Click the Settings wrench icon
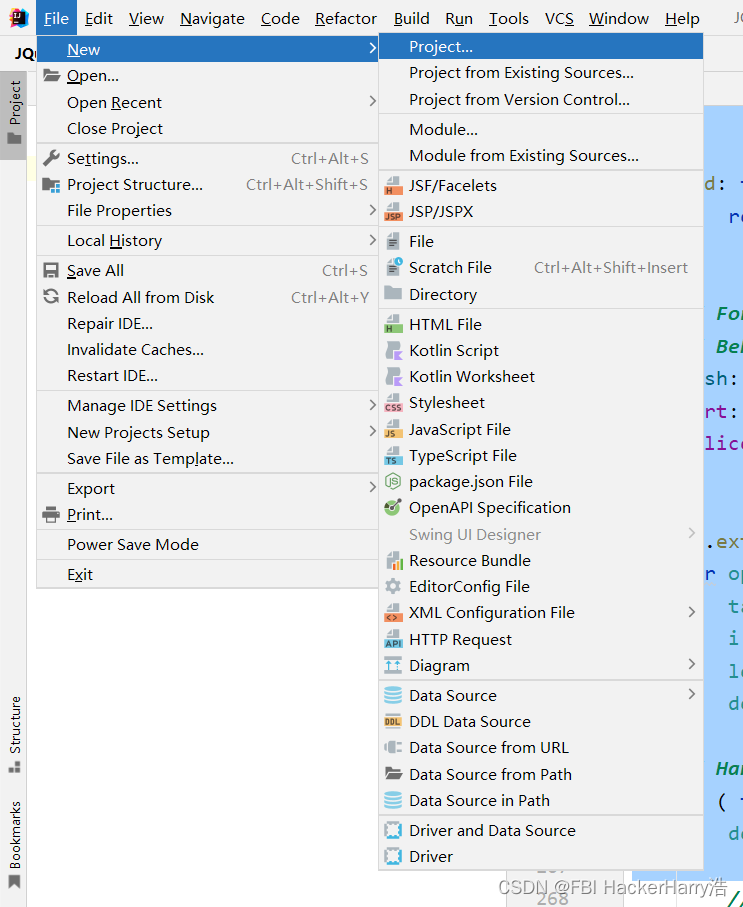 (x=52, y=158)
